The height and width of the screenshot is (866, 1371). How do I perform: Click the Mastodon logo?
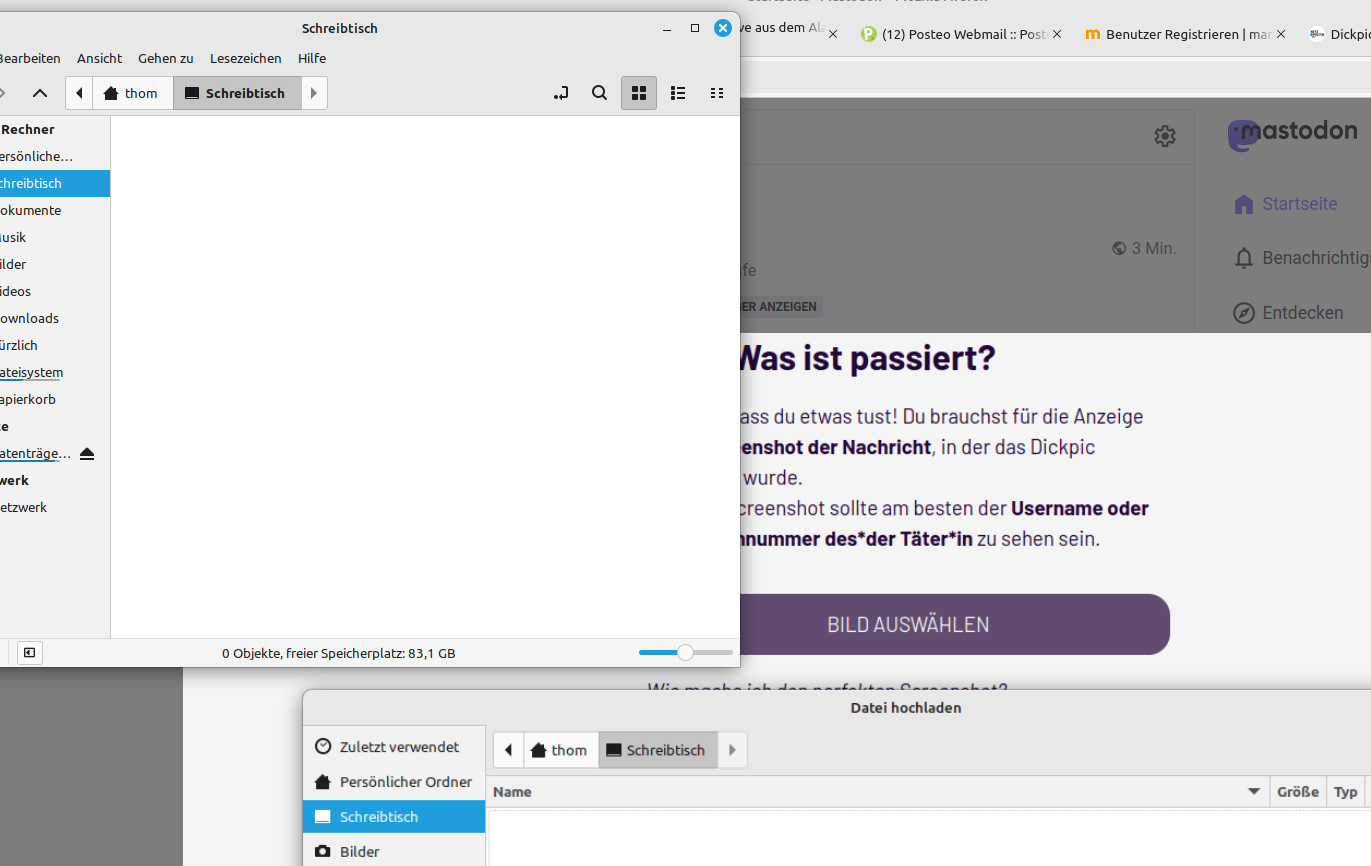point(1292,134)
